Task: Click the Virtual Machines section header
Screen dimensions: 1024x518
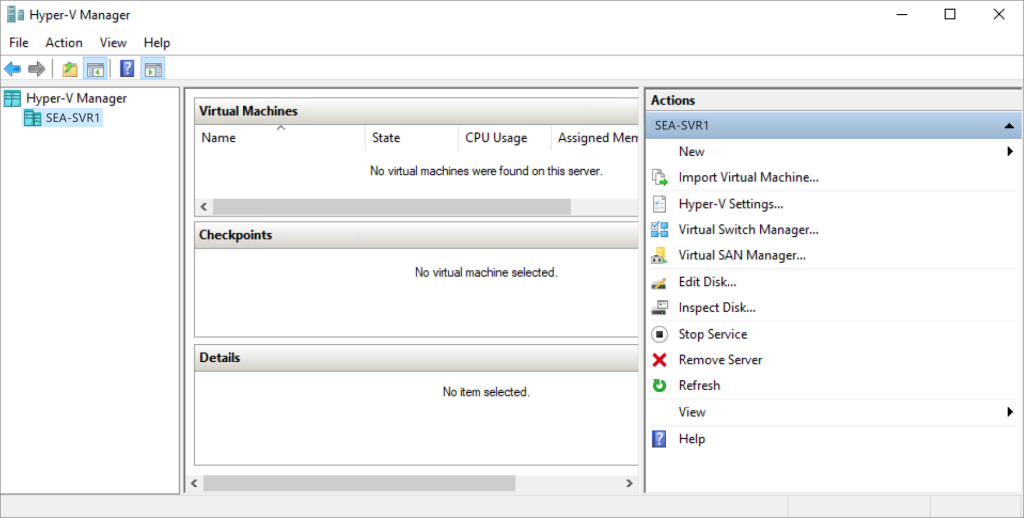Action: tap(417, 111)
